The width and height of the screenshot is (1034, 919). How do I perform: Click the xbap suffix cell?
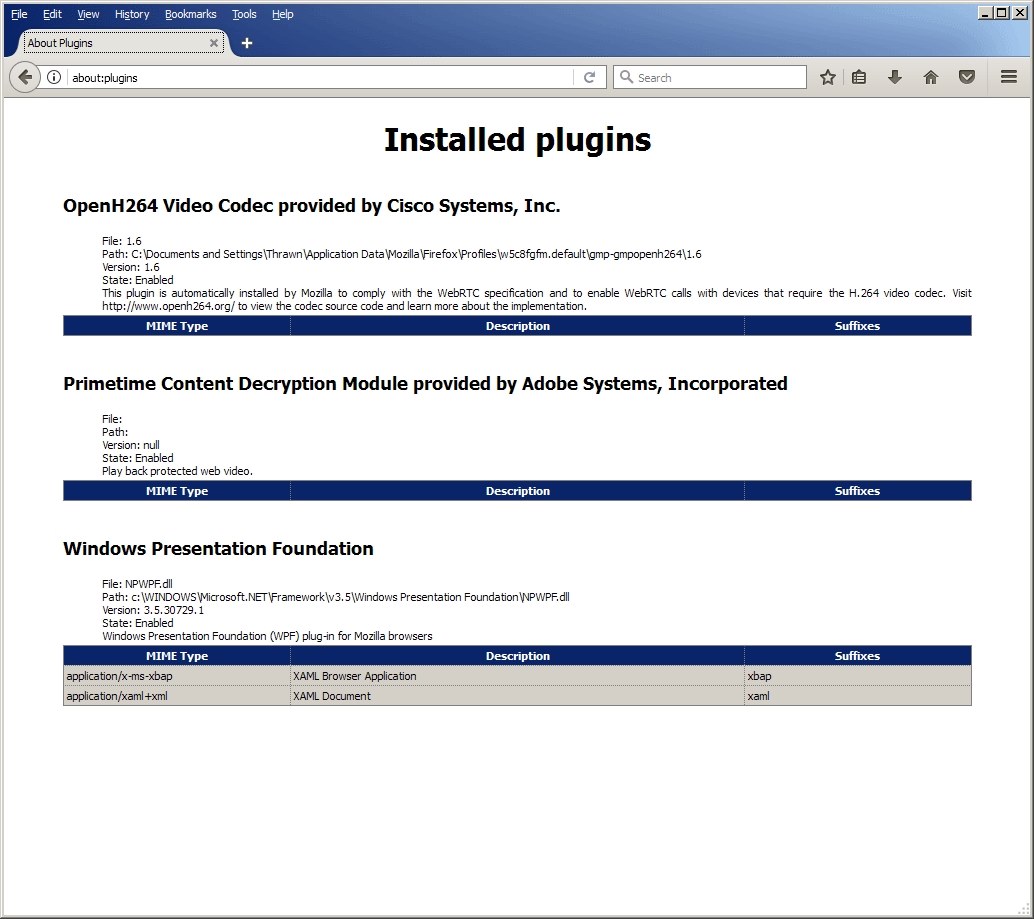[x=858, y=676]
